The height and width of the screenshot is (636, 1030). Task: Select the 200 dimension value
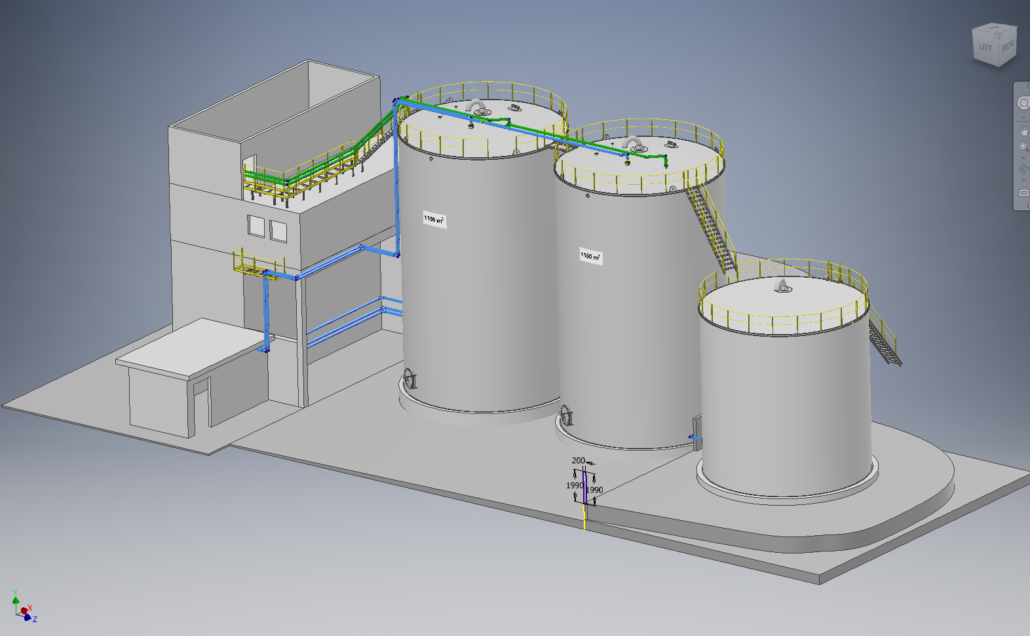point(578,461)
